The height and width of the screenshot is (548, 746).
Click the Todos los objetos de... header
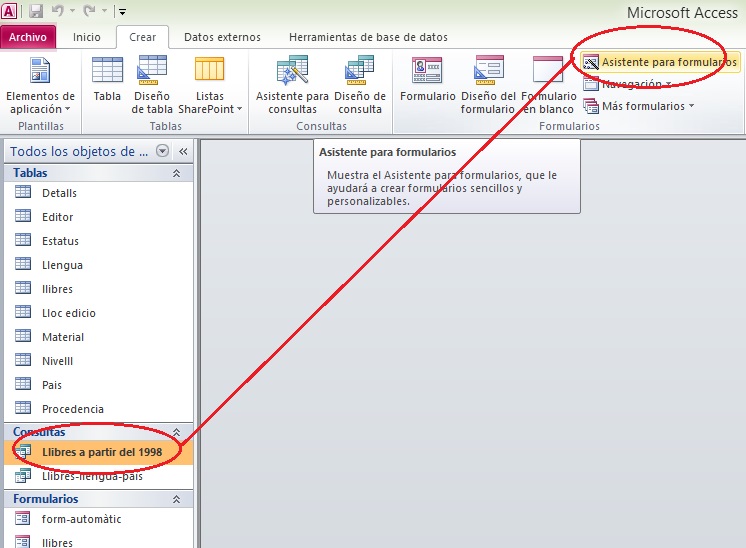coord(79,151)
